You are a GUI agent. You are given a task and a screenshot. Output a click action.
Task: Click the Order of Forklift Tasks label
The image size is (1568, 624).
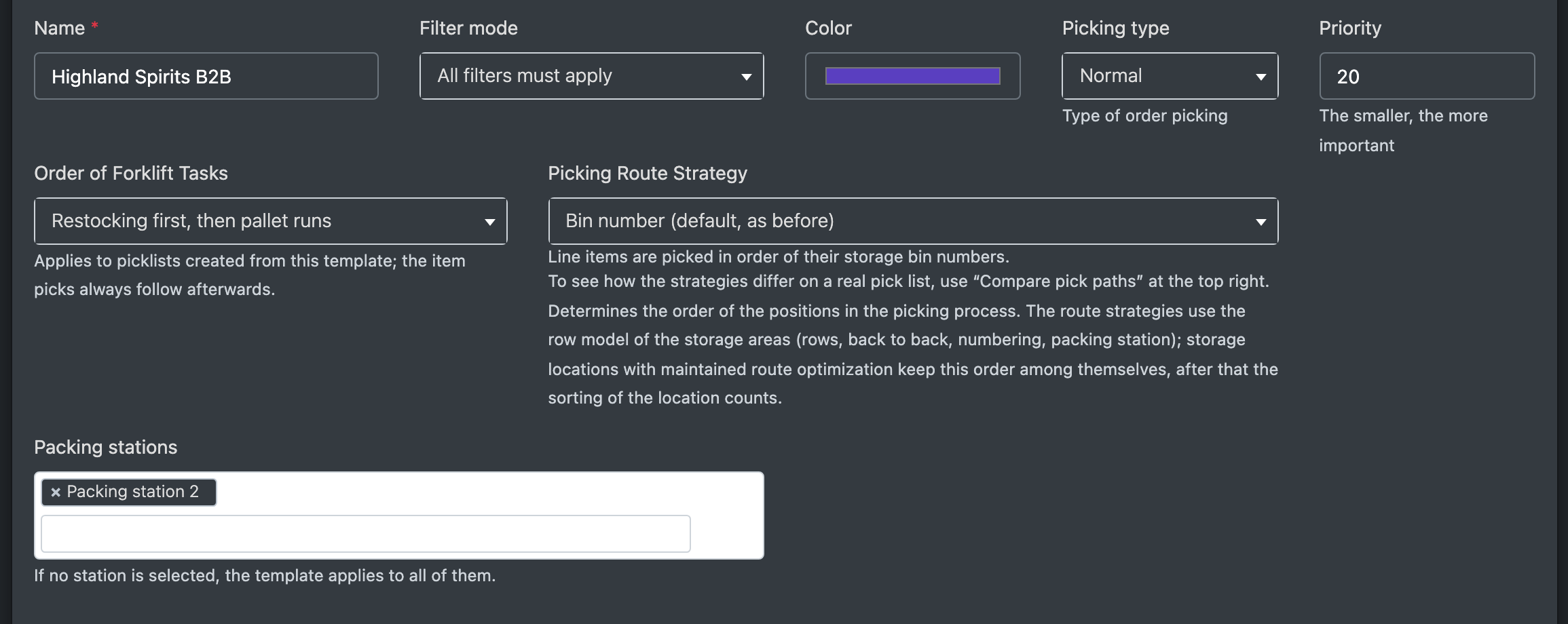click(x=131, y=174)
